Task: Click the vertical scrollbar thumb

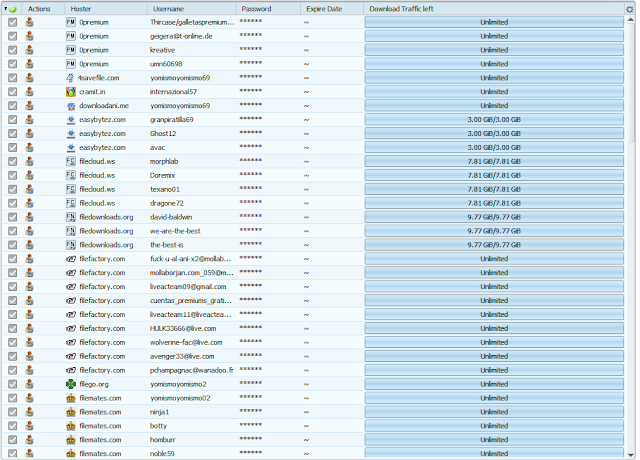Action: pyautogui.click(x=631, y=84)
